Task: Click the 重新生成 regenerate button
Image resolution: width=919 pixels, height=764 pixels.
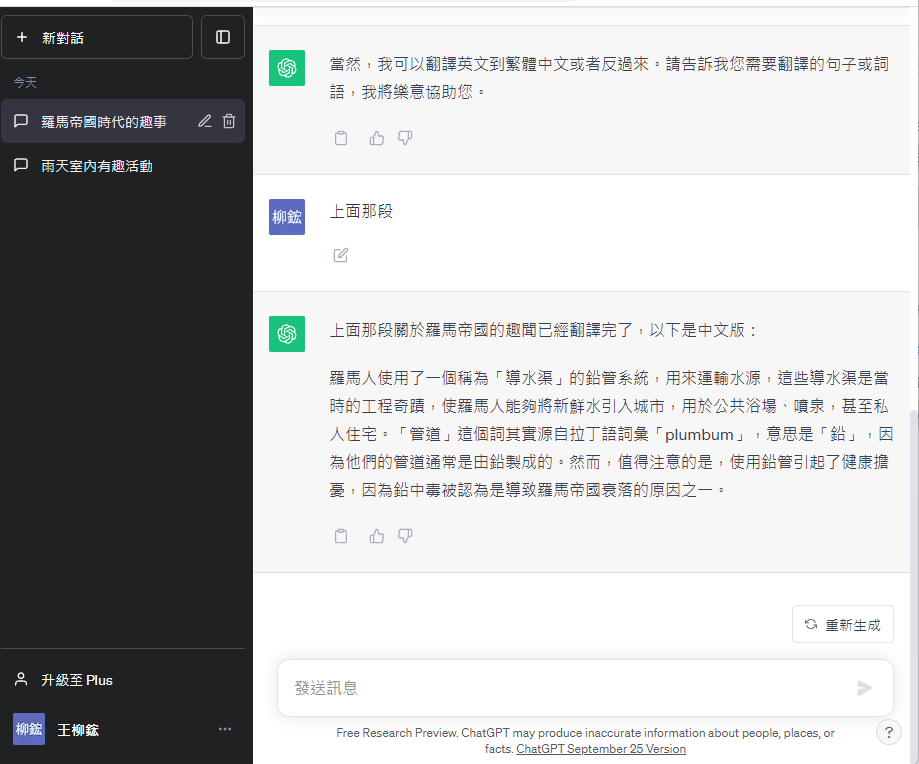Action: pos(843,625)
